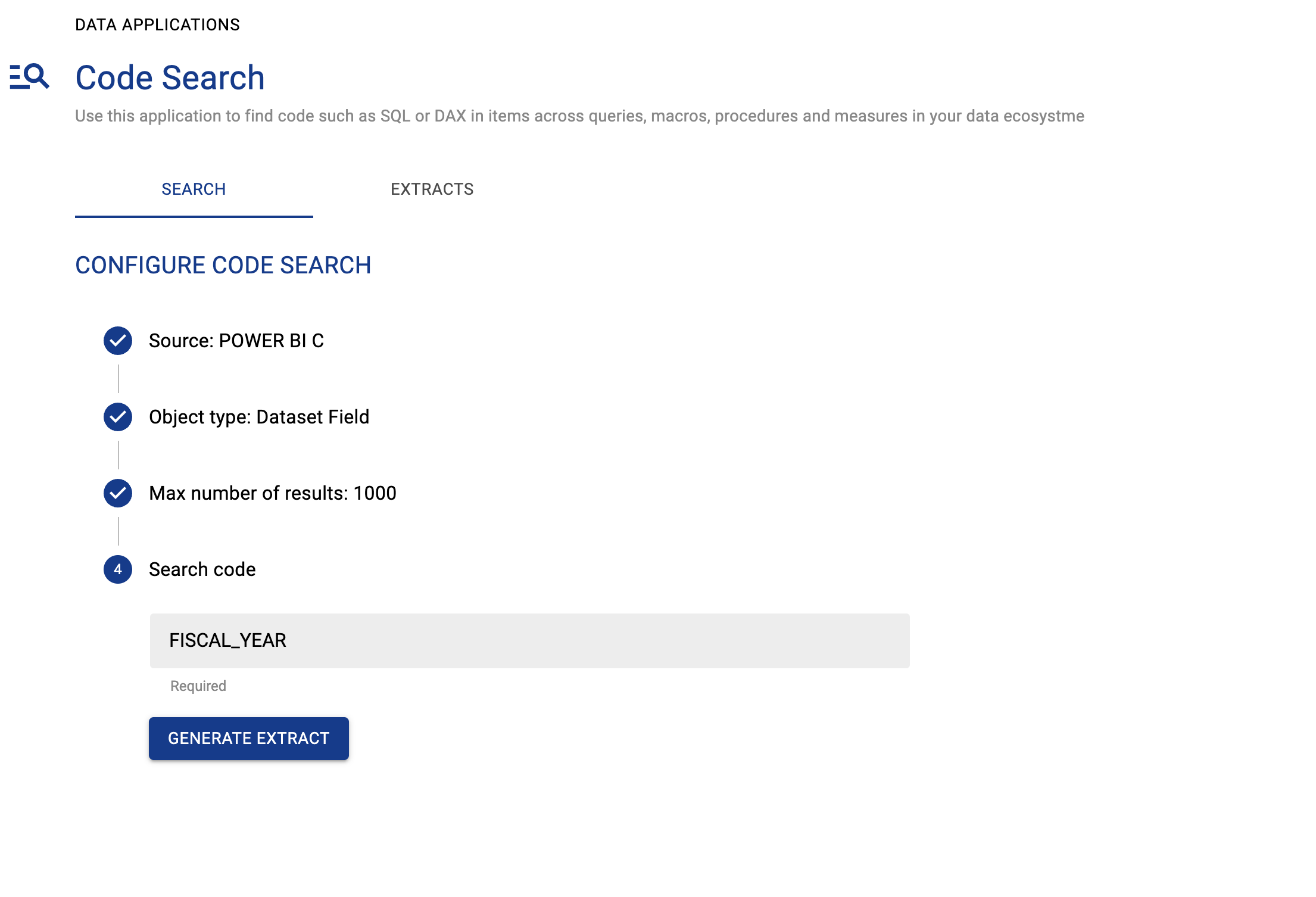Click the checkmark icon for Object type step
The image size is (1316, 897).
click(x=118, y=417)
